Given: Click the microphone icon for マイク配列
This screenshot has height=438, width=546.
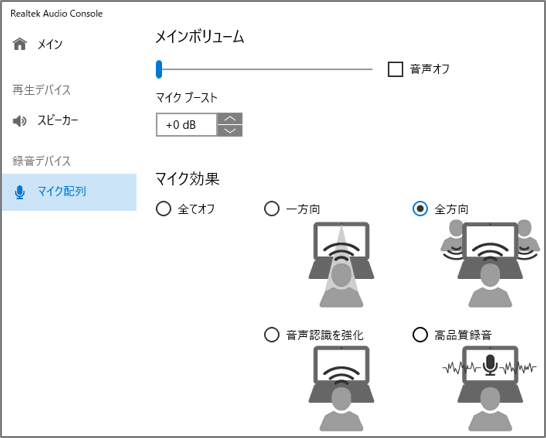Looking at the screenshot, I should 20,192.
